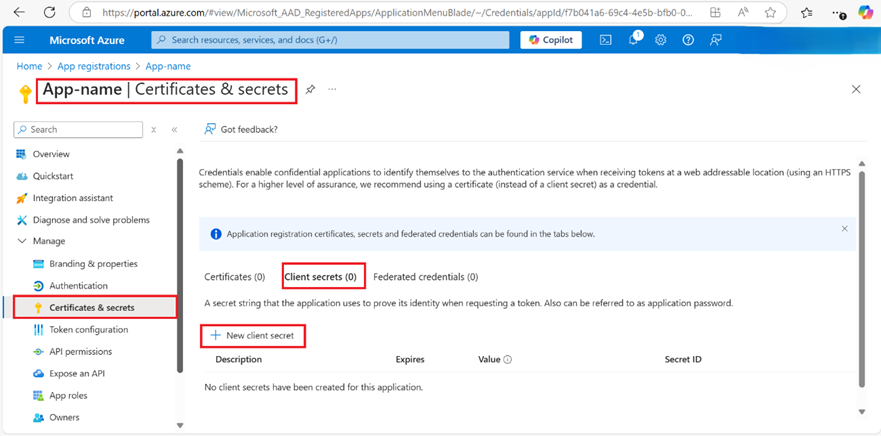Open Authentication in the sidebar

pos(78,285)
